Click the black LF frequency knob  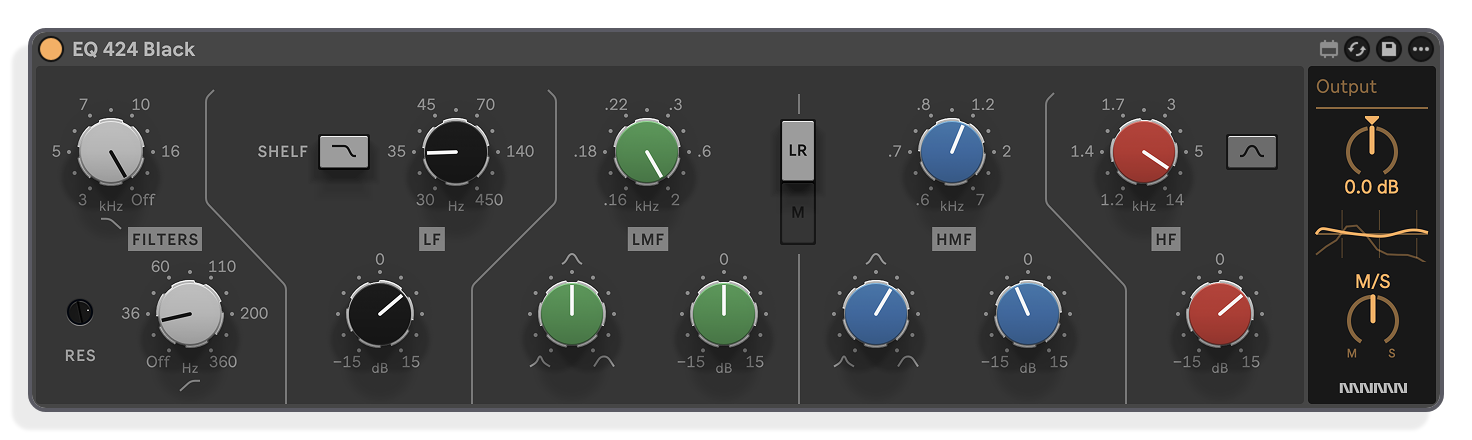[456, 151]
